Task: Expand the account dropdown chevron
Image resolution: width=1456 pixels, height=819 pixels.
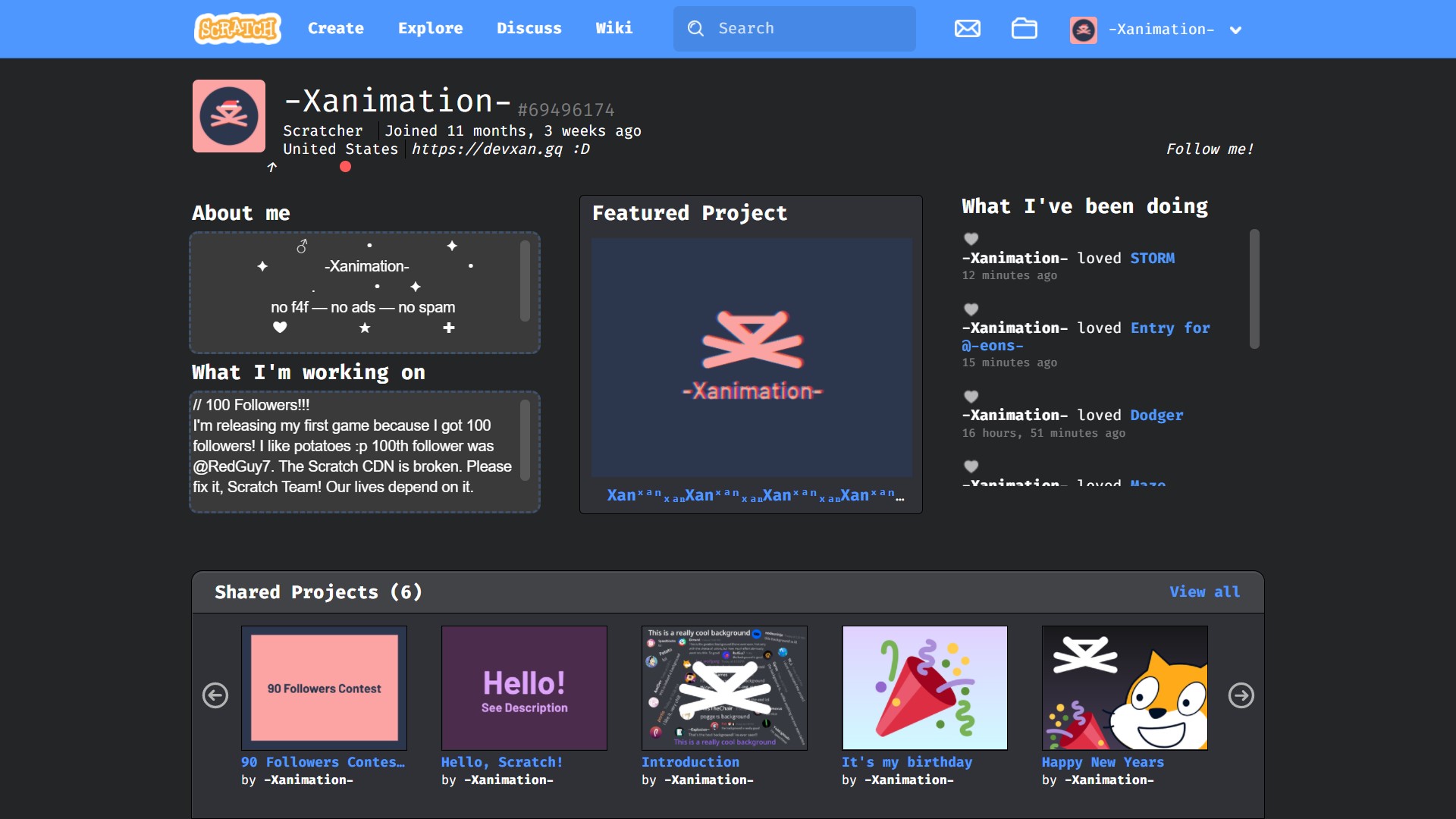Action: [1235, 30]
